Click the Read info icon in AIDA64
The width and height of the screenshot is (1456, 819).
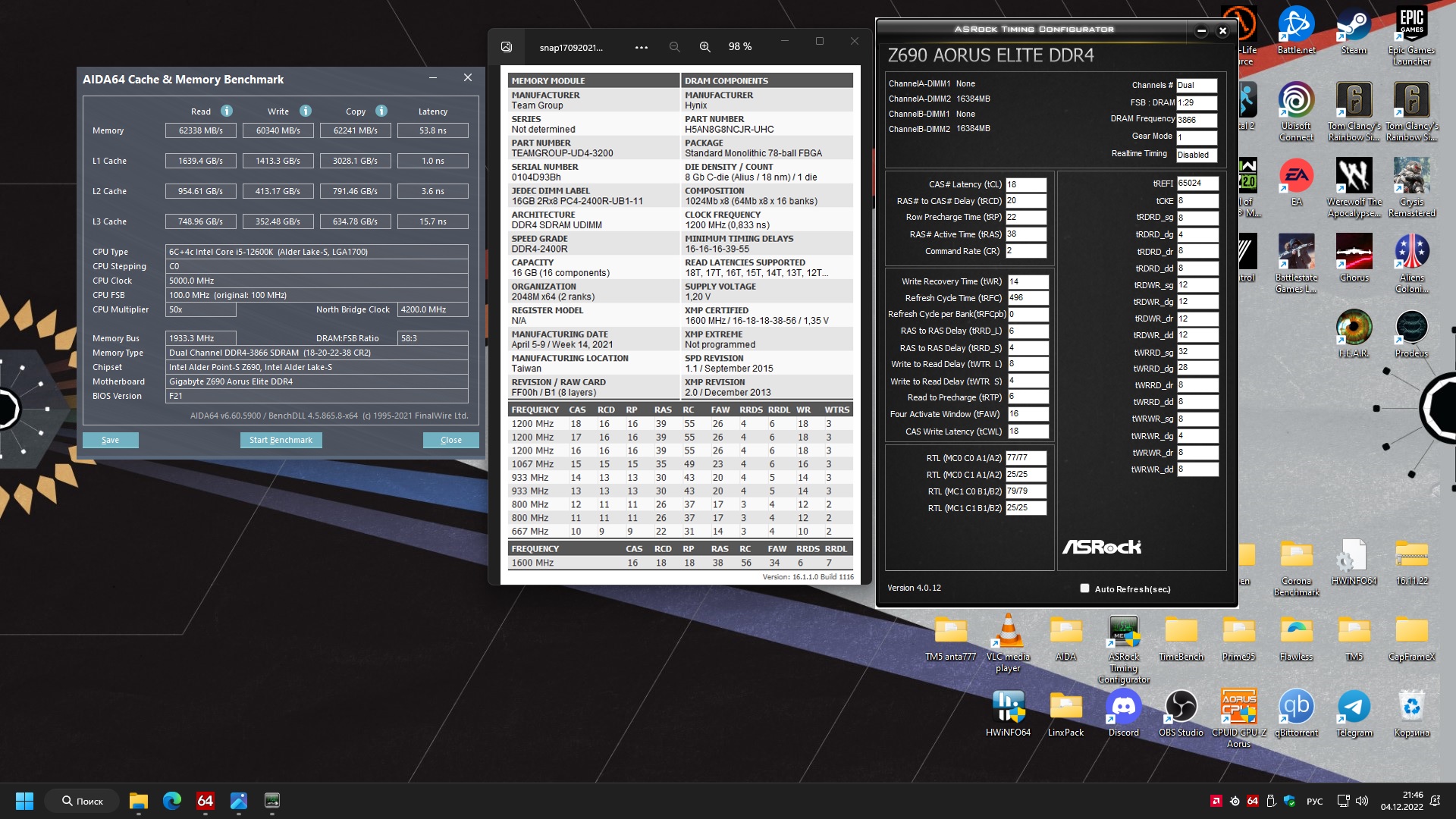(x=226, y=111)
